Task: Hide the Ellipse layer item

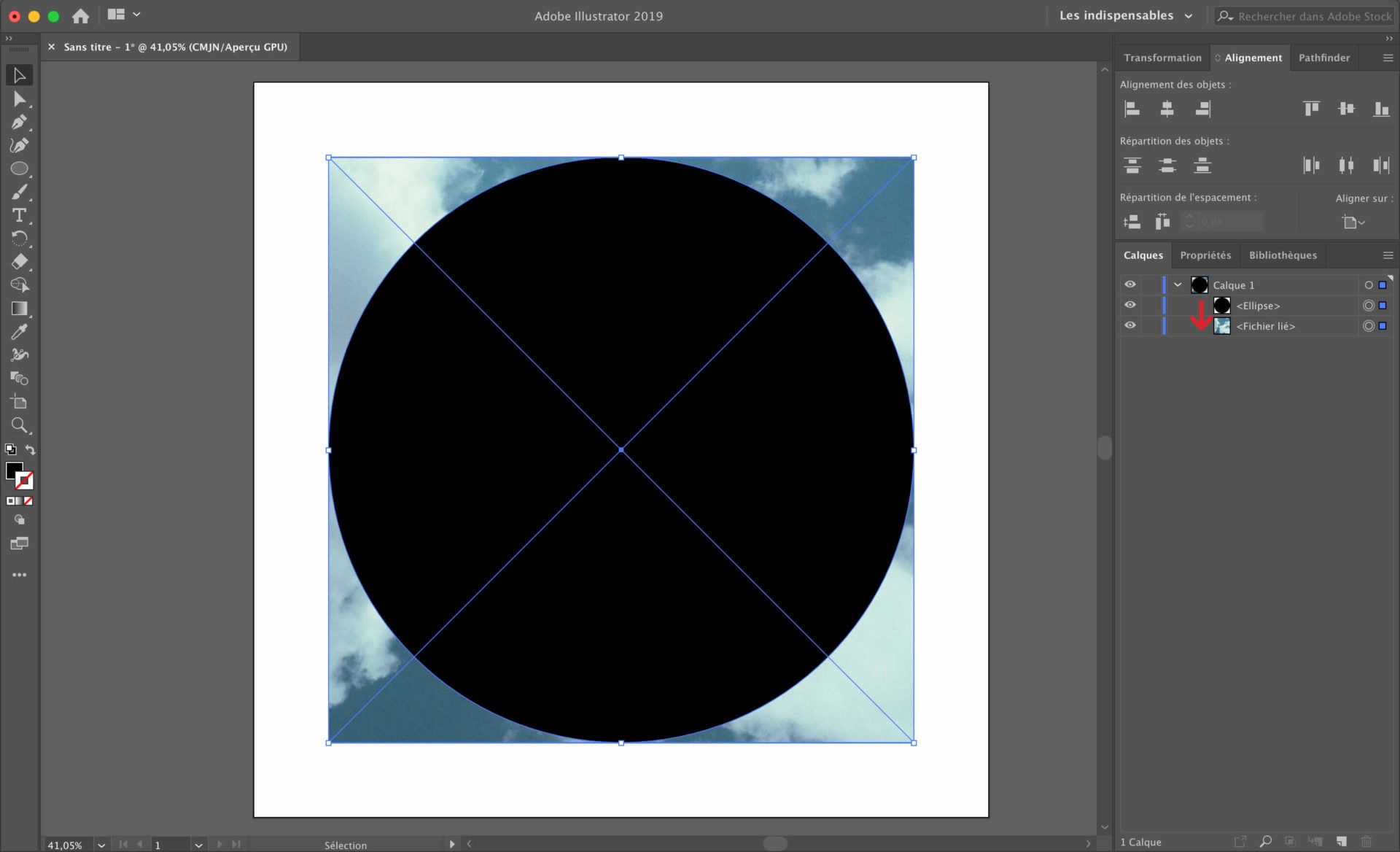Action: coord(1129,305)
